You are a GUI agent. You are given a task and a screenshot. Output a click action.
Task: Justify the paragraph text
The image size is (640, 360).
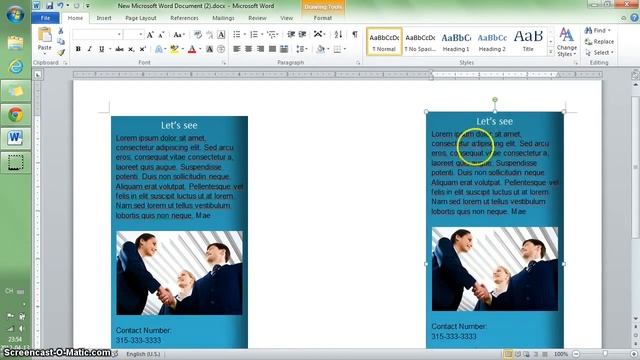(x=272, y=49)
